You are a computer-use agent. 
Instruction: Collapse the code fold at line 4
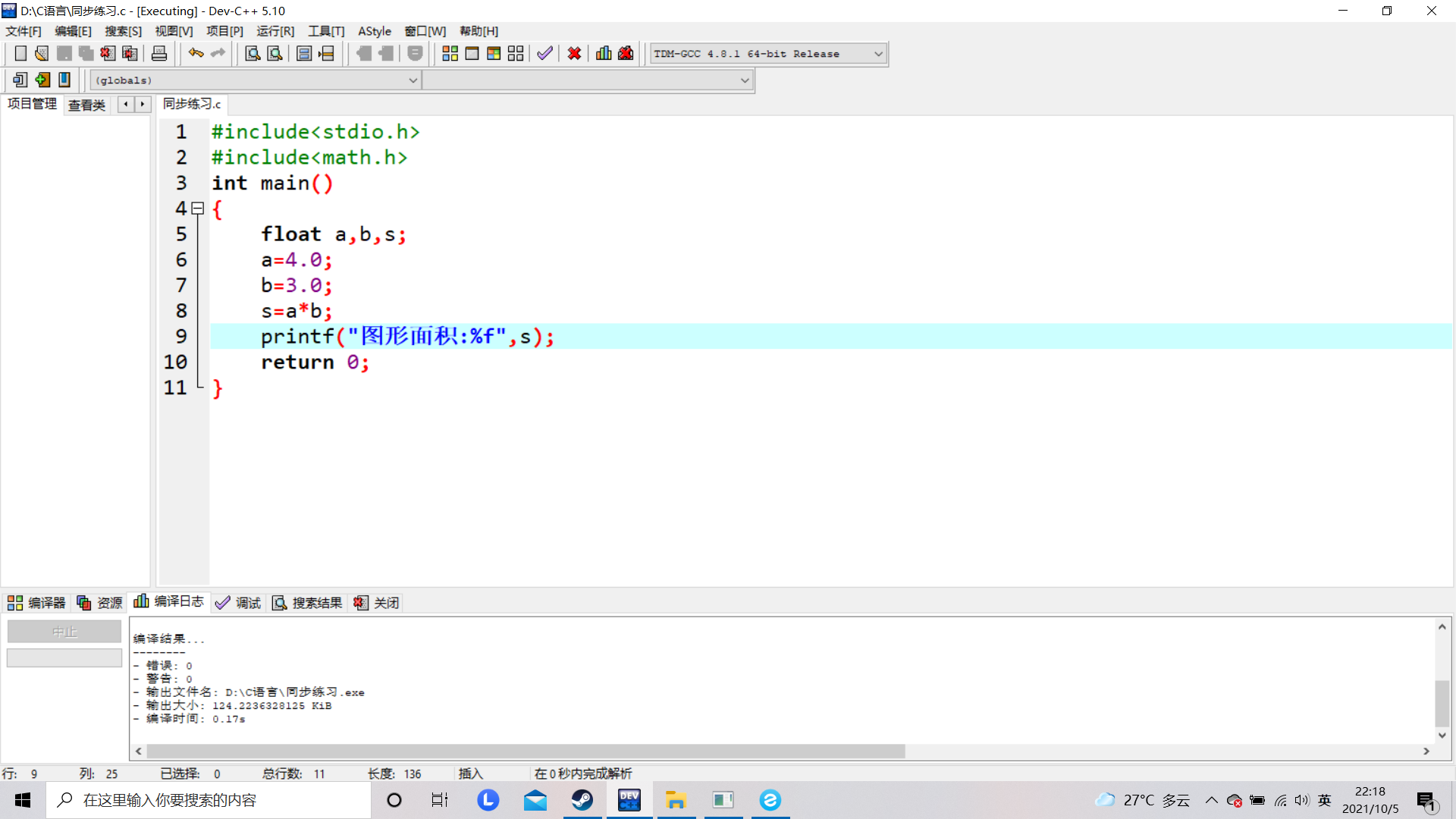(x=198, y=208)
